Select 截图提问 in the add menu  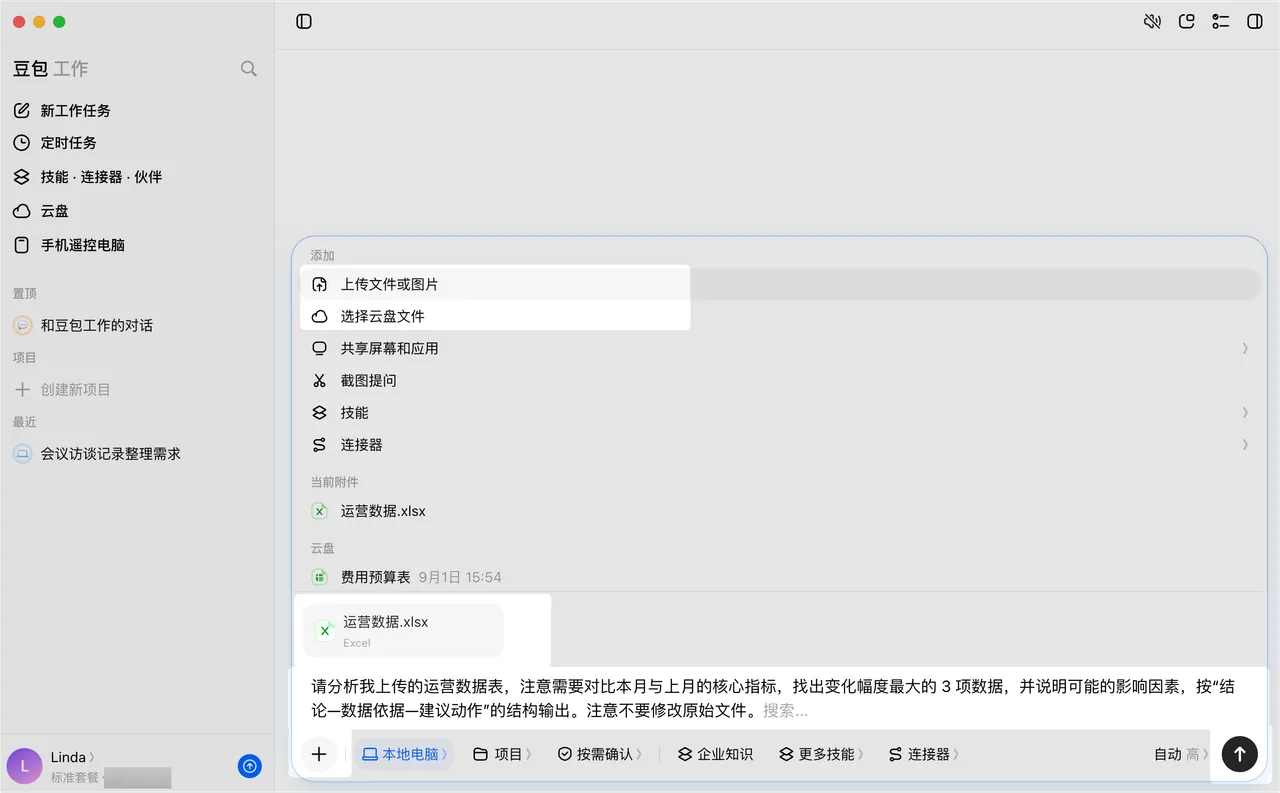780,380
